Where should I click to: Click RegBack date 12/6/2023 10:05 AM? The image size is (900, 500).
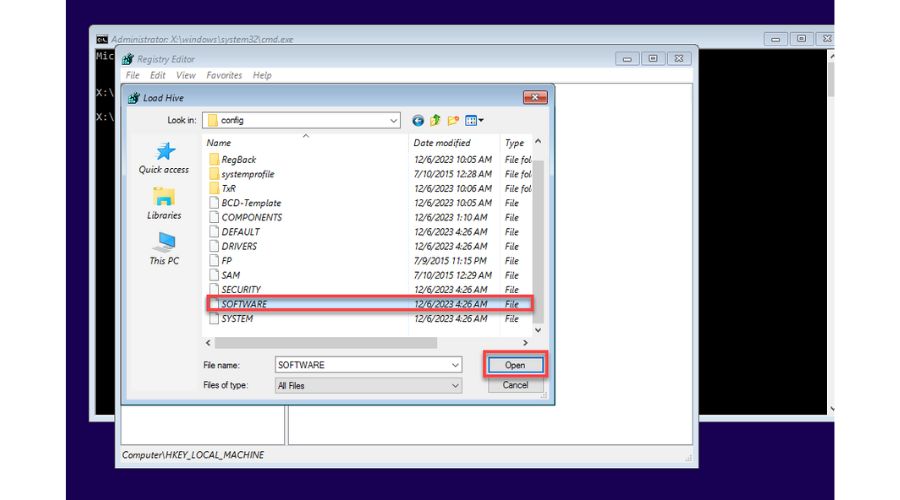click(453, 160)
